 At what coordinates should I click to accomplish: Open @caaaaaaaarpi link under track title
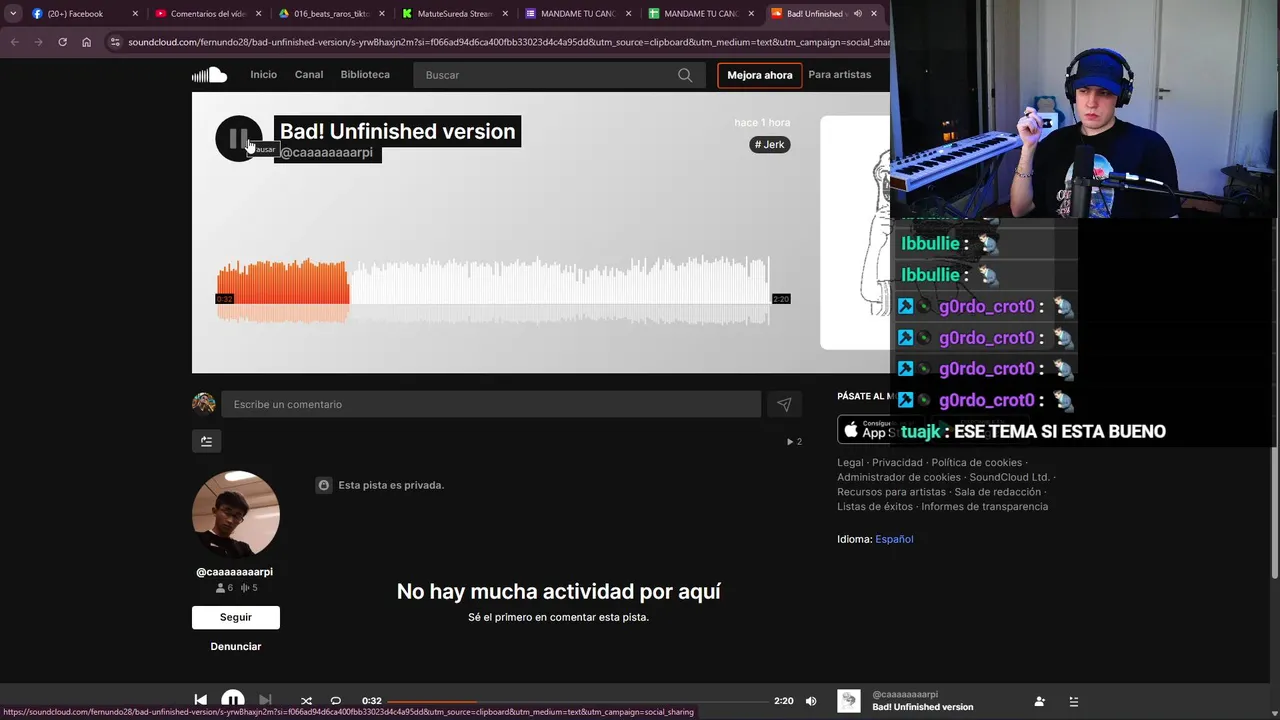[x=326, y=153]
